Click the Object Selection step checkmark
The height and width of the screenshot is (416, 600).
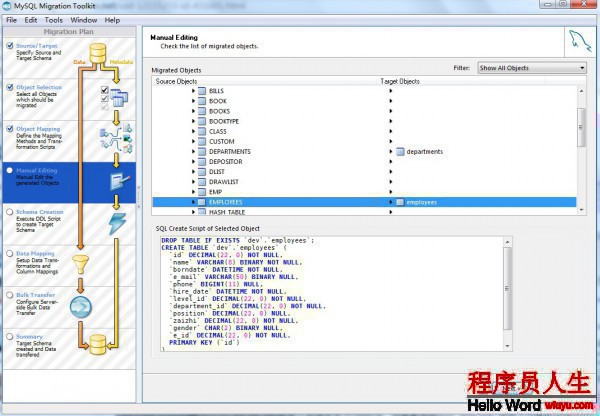click(x=10, y=87)
